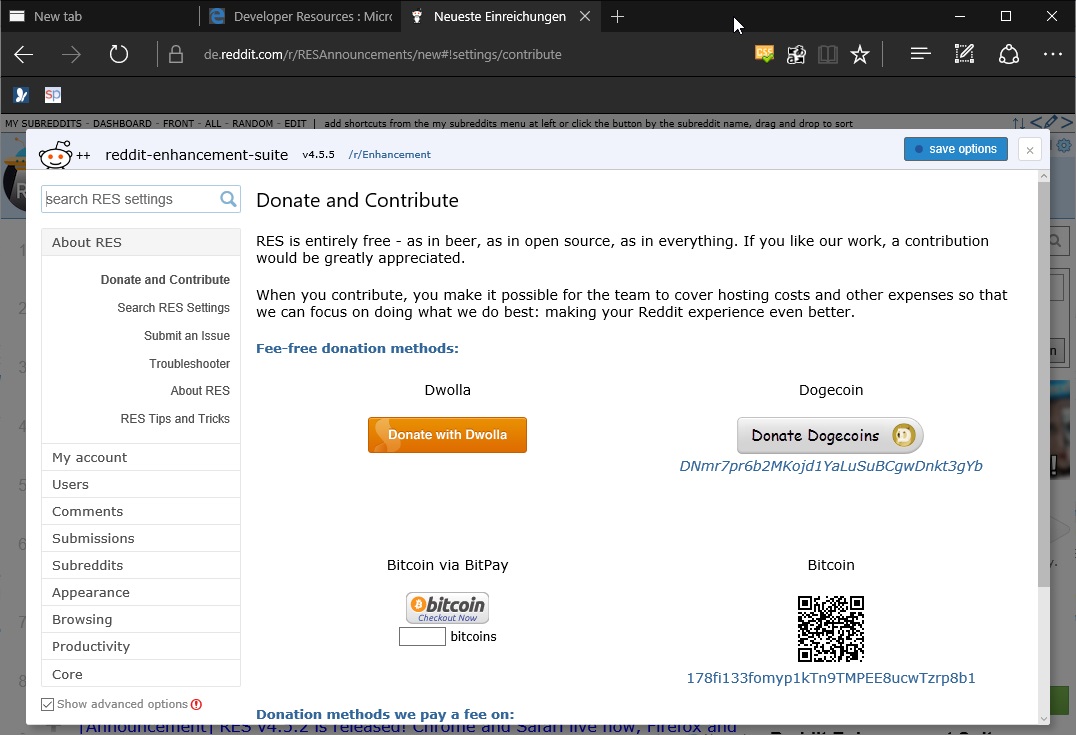Click the Bitcoin QR code image

tap(830, 629)
